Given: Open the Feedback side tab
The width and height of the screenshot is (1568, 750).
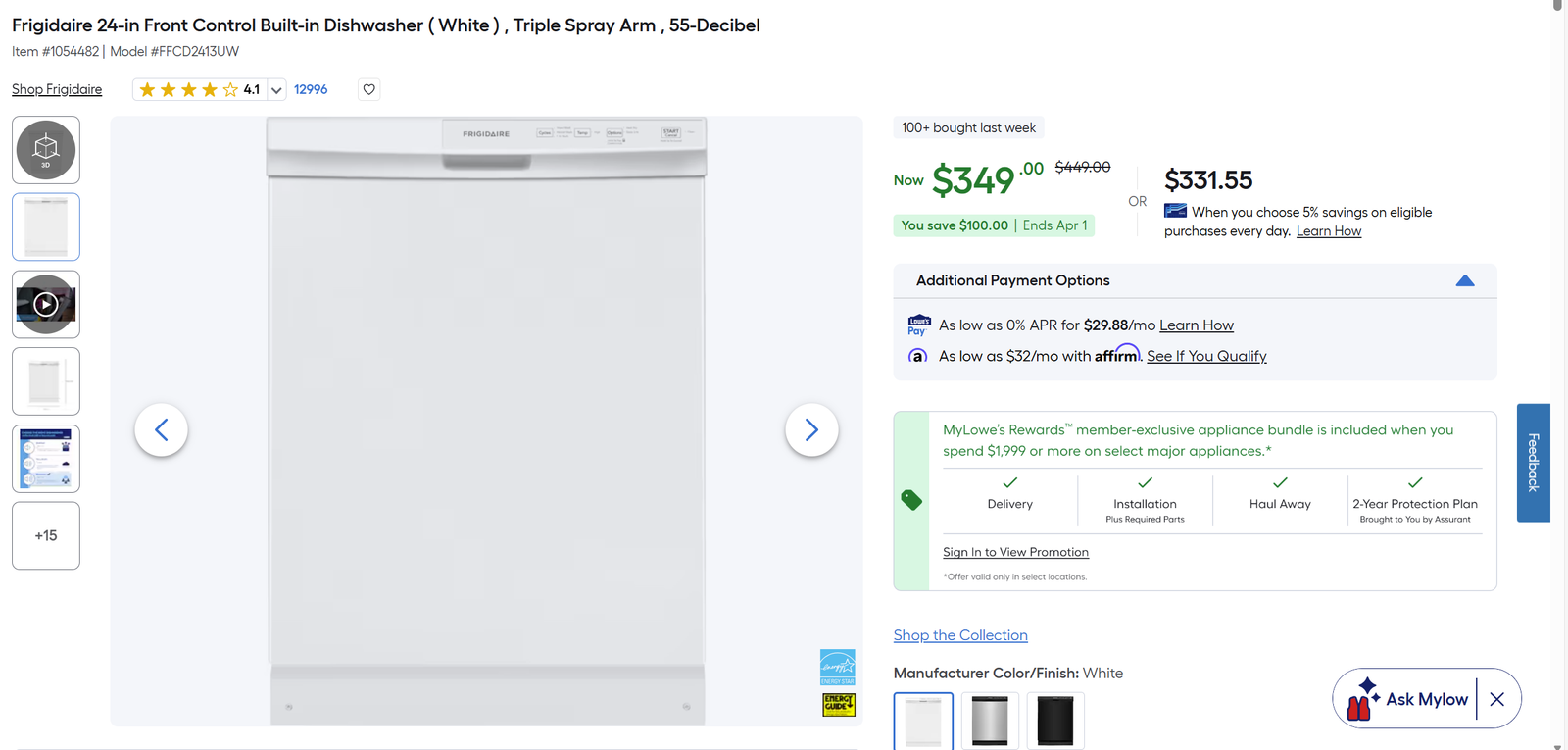Looking at the screenshot, I should pyautogui.click(x=1534, y=463).
